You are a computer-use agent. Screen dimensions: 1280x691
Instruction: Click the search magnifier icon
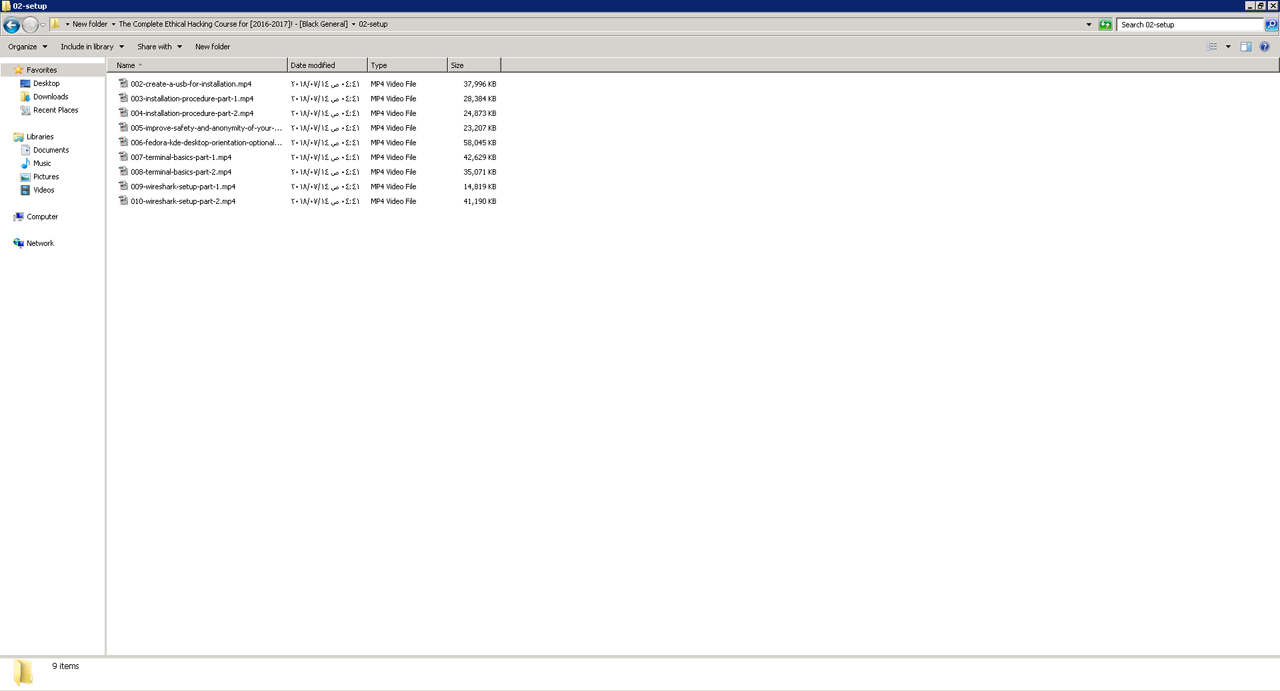1271,25
